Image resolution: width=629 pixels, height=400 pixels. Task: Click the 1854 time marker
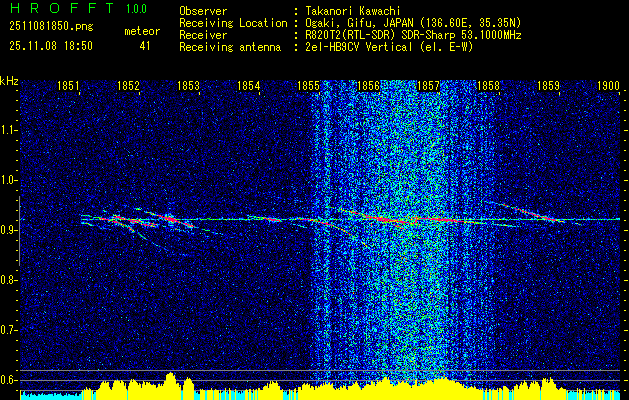tap(248, 85)
